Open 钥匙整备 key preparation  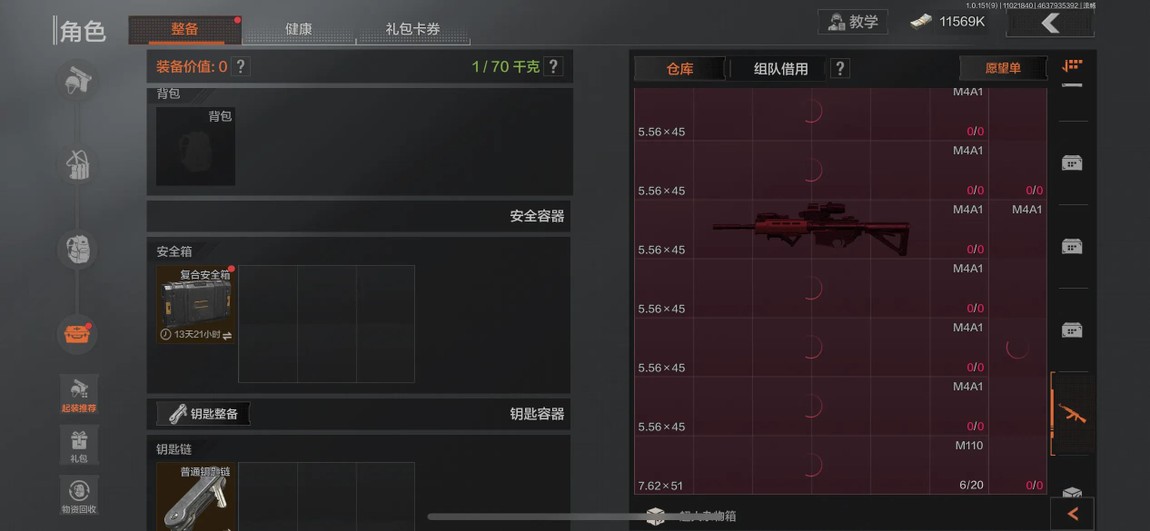[x=203, y=414]
